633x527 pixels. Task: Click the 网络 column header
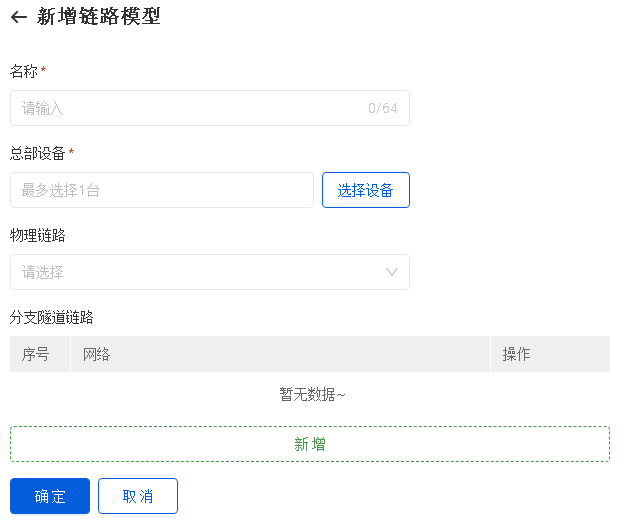[97, 354]
